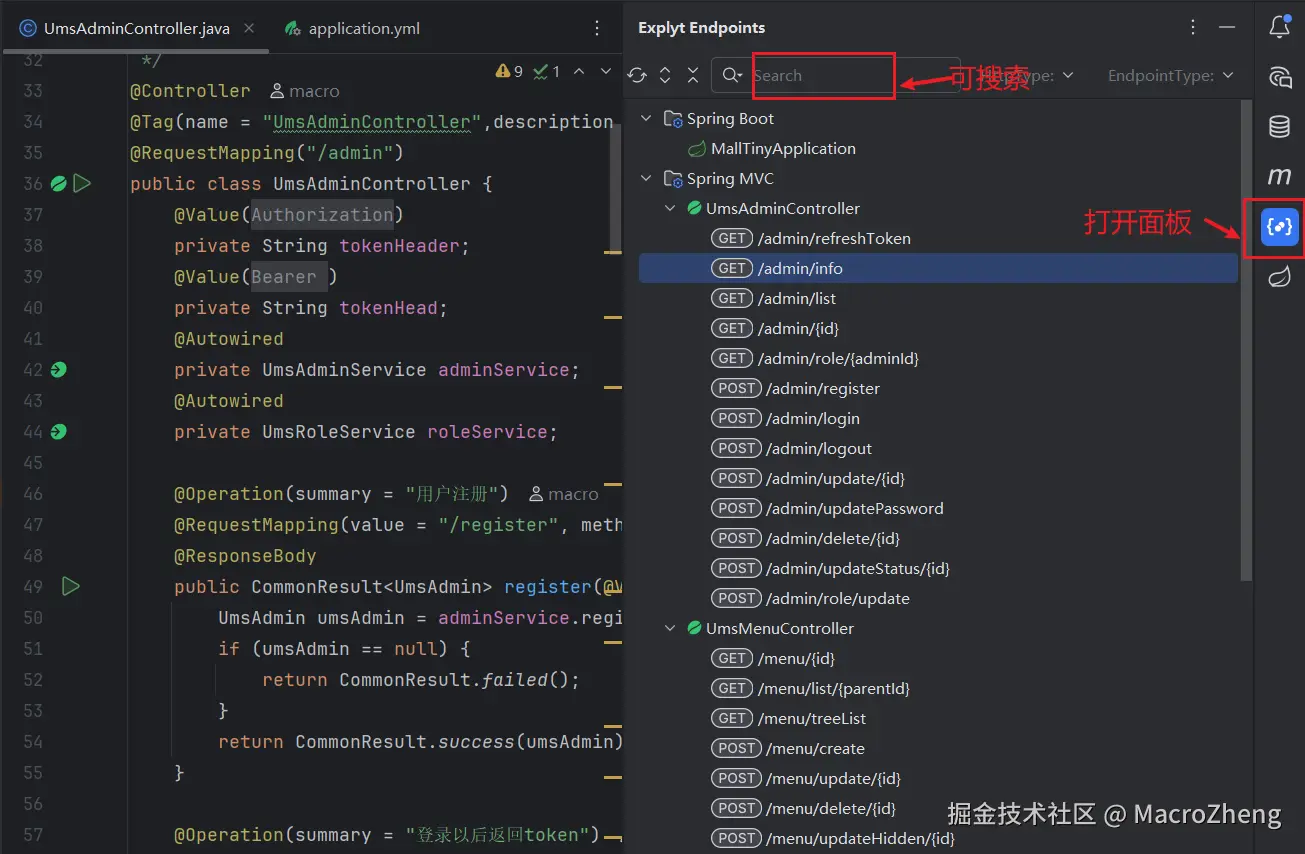This screenshot has height=854, width=1305.
Task: Click Spring bean gutter icon on line 36
Action: pyautogui.click(x=59, y=184)
